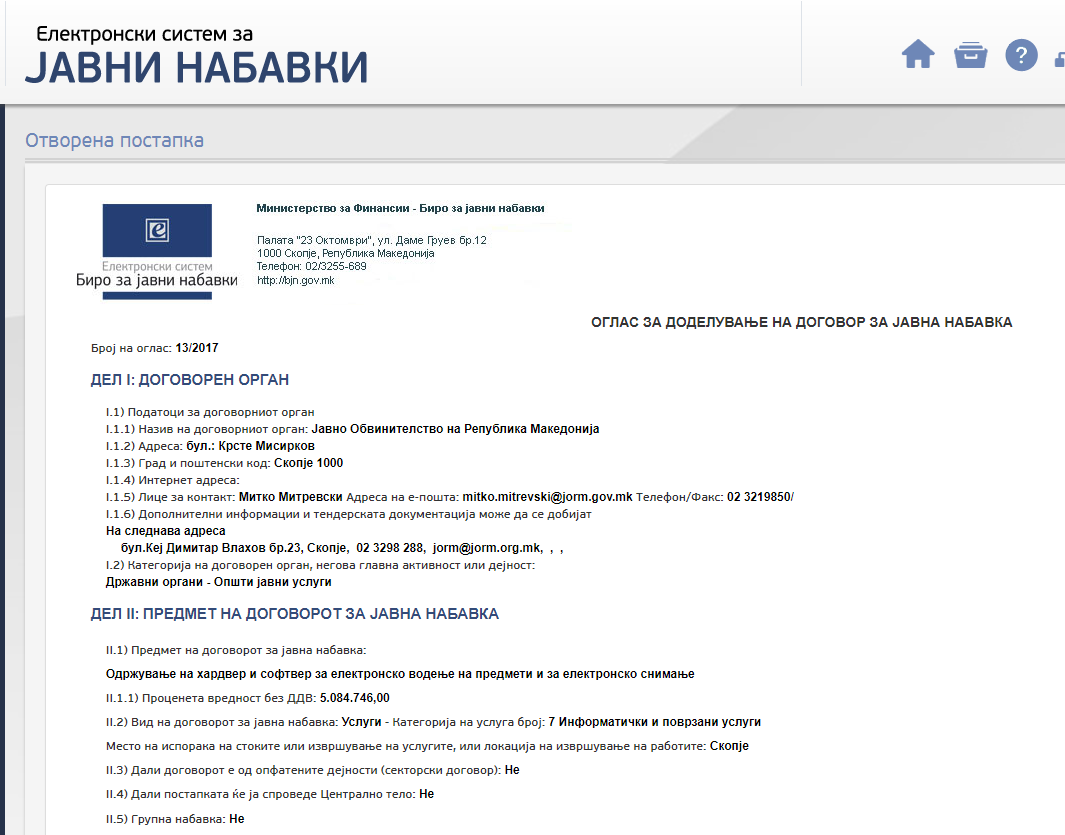This screenshot has width=1065, height=835.
Task: Click the ДЕЛ II section heading
Action: click(x=294, y=613)
